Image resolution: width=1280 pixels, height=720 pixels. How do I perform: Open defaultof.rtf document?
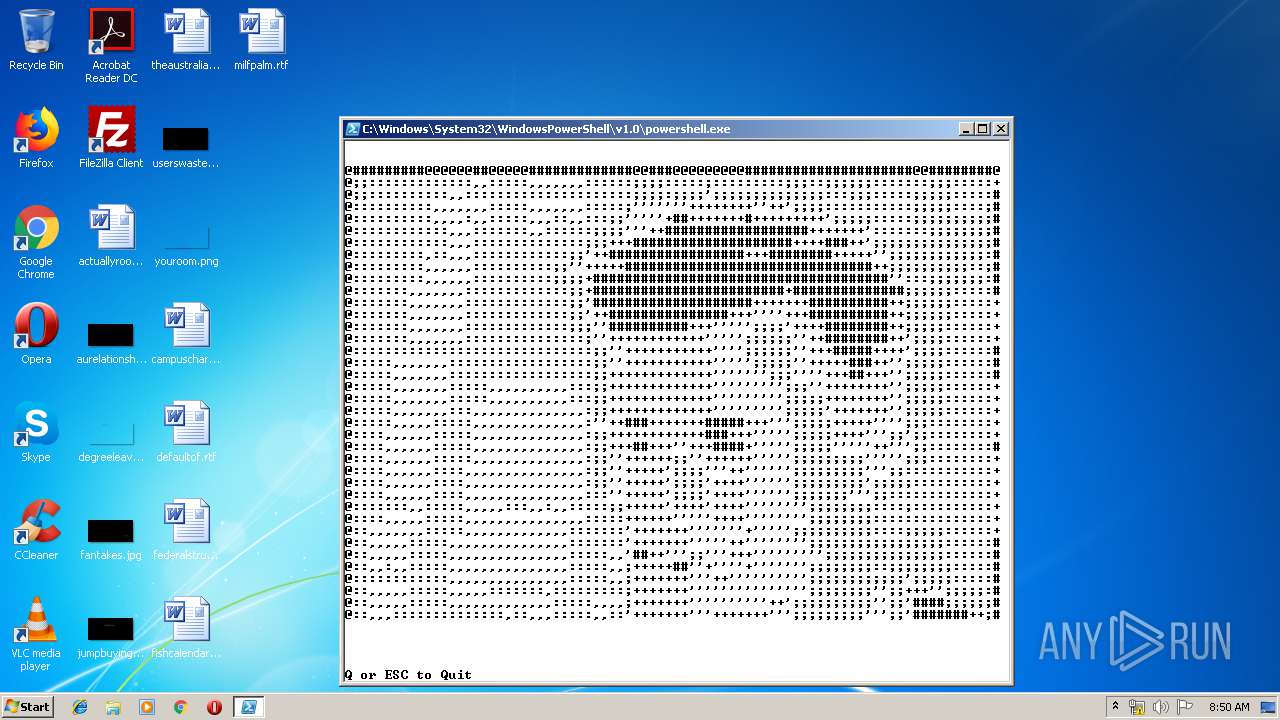coord(186,432)
